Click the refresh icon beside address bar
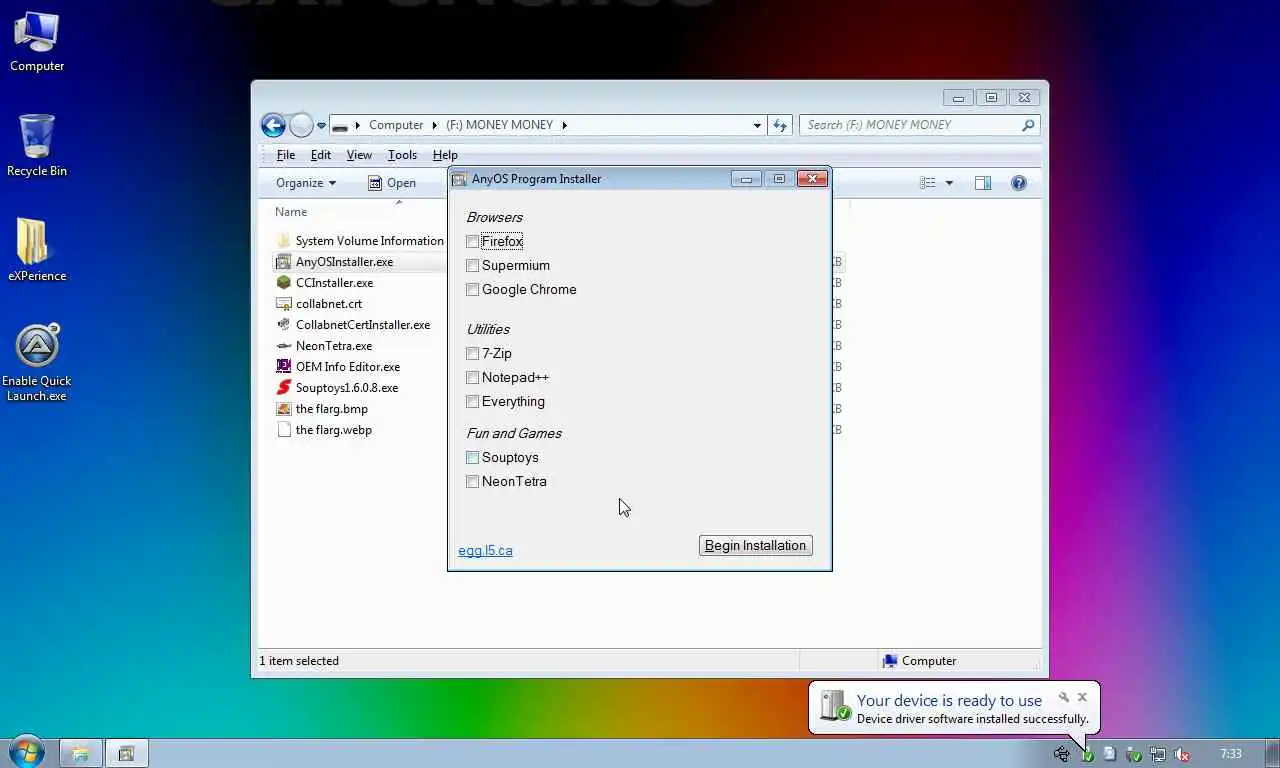The width and height of the screenshot is (1280, 768). coord(780,125)
